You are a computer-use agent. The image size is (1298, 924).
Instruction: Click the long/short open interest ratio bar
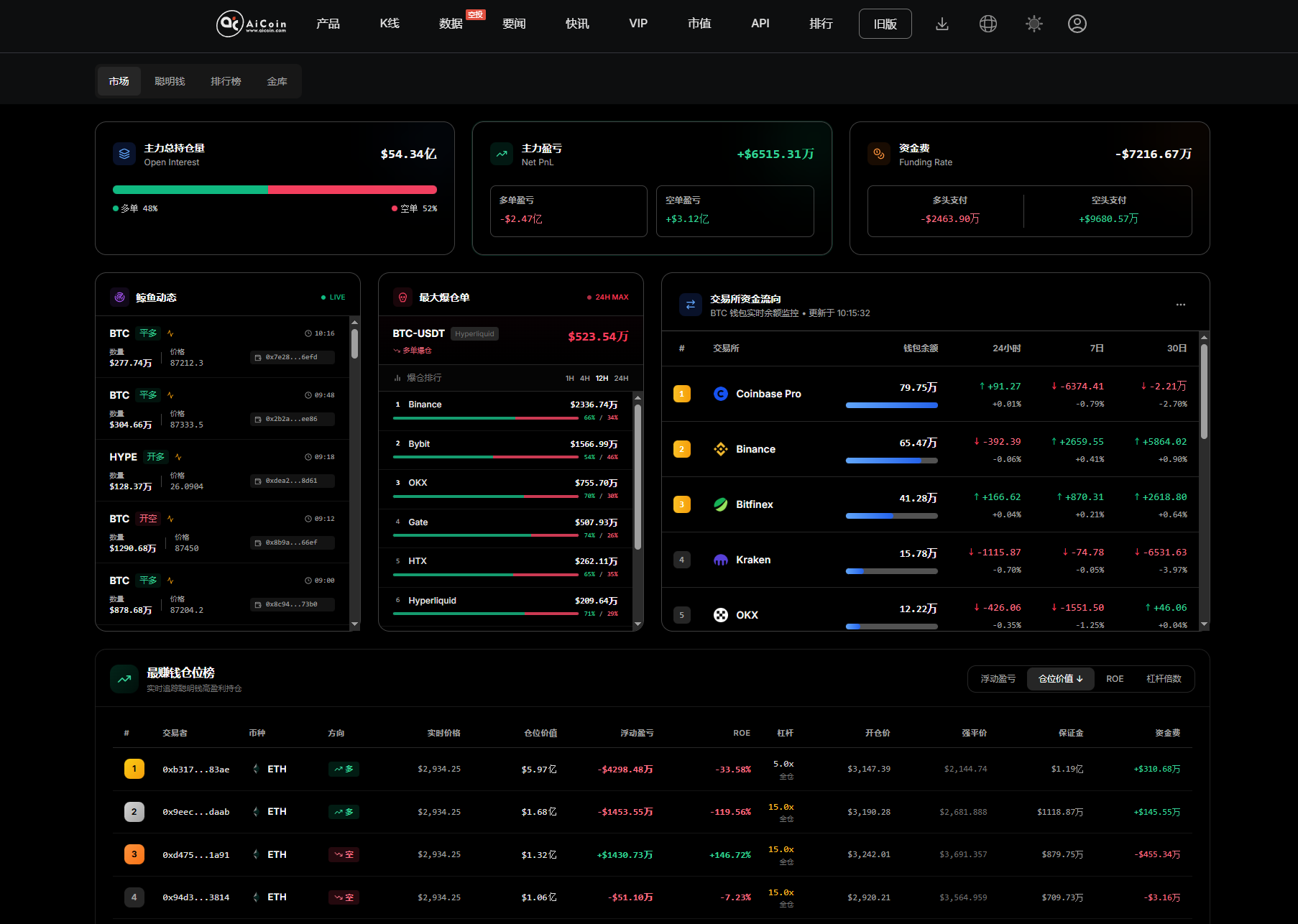pyautogui.click(x=275, y=190)
